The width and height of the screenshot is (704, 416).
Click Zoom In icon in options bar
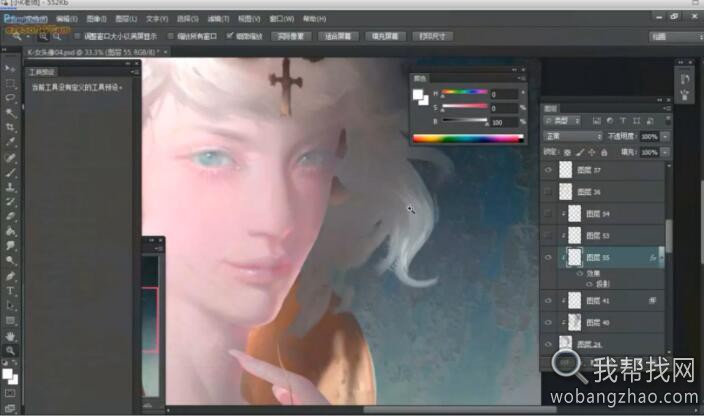(x=43, y=36)
